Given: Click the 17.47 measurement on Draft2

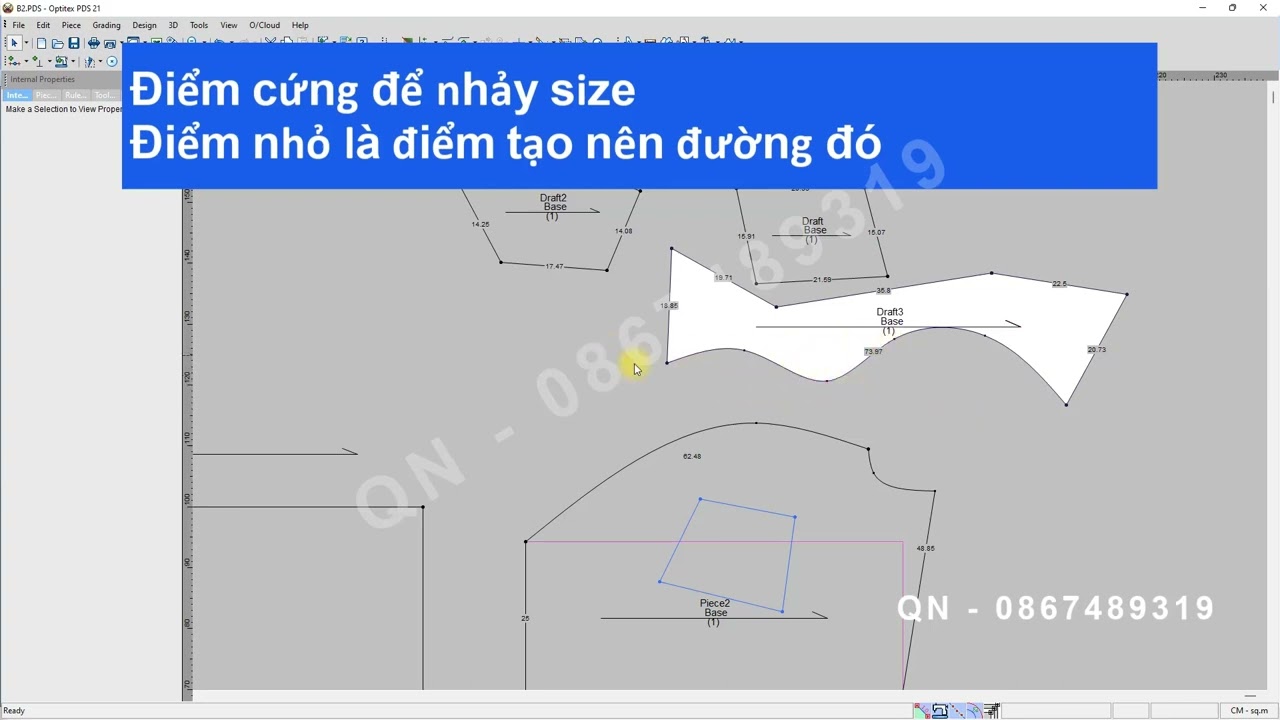Looking at the screenshot, I should pos(554,266).
